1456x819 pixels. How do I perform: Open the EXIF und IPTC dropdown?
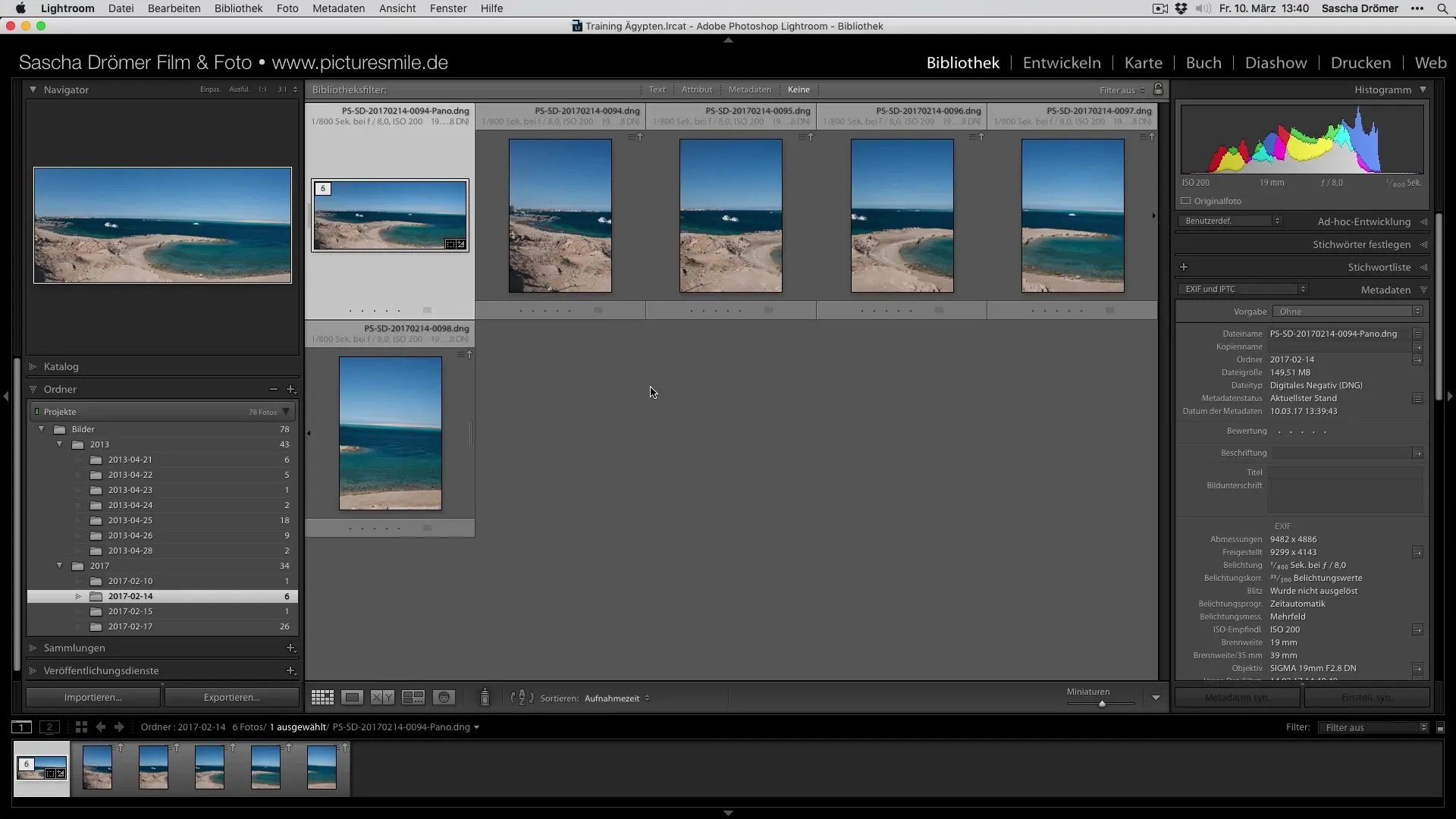point(1242,289)
